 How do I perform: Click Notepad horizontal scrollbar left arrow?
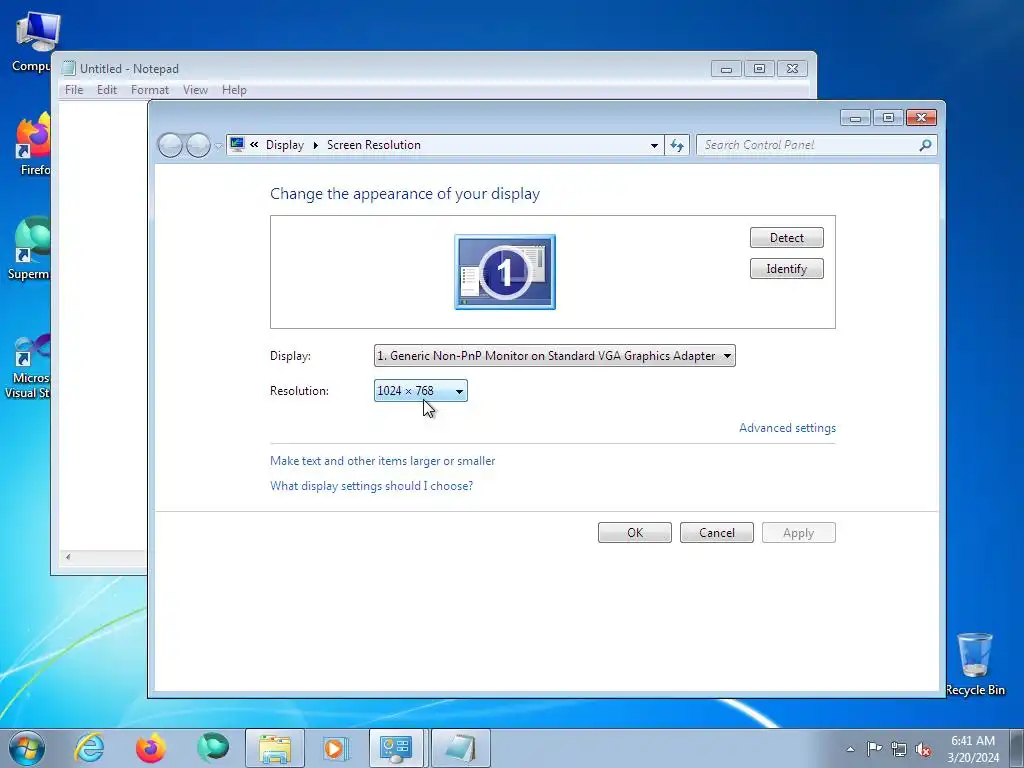68,557
